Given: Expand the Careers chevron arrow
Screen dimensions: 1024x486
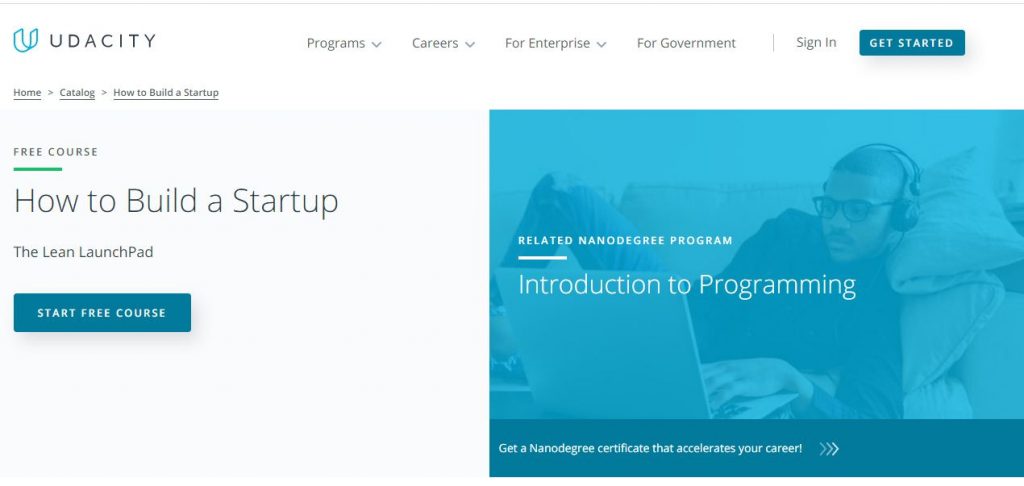Looking at the screenshot, I should 470,44.
